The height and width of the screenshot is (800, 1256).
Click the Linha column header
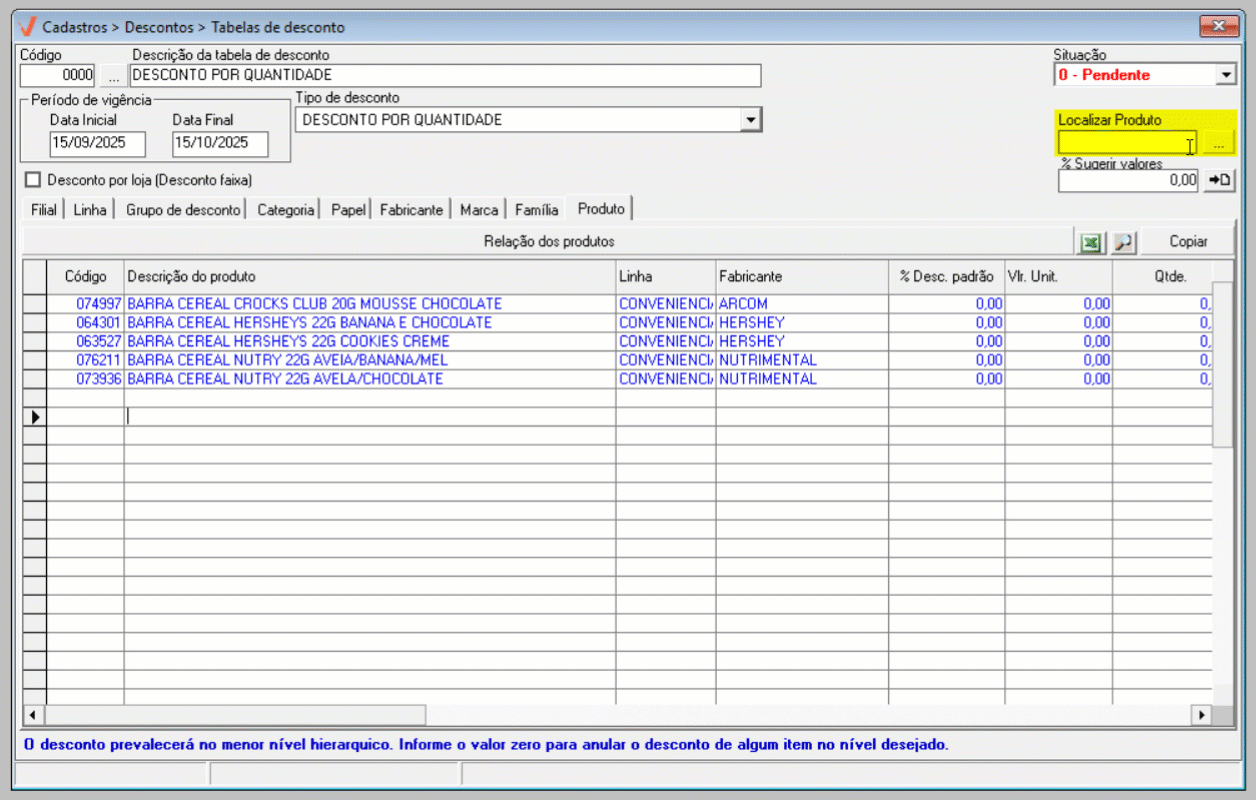click(x=665, y=276)
